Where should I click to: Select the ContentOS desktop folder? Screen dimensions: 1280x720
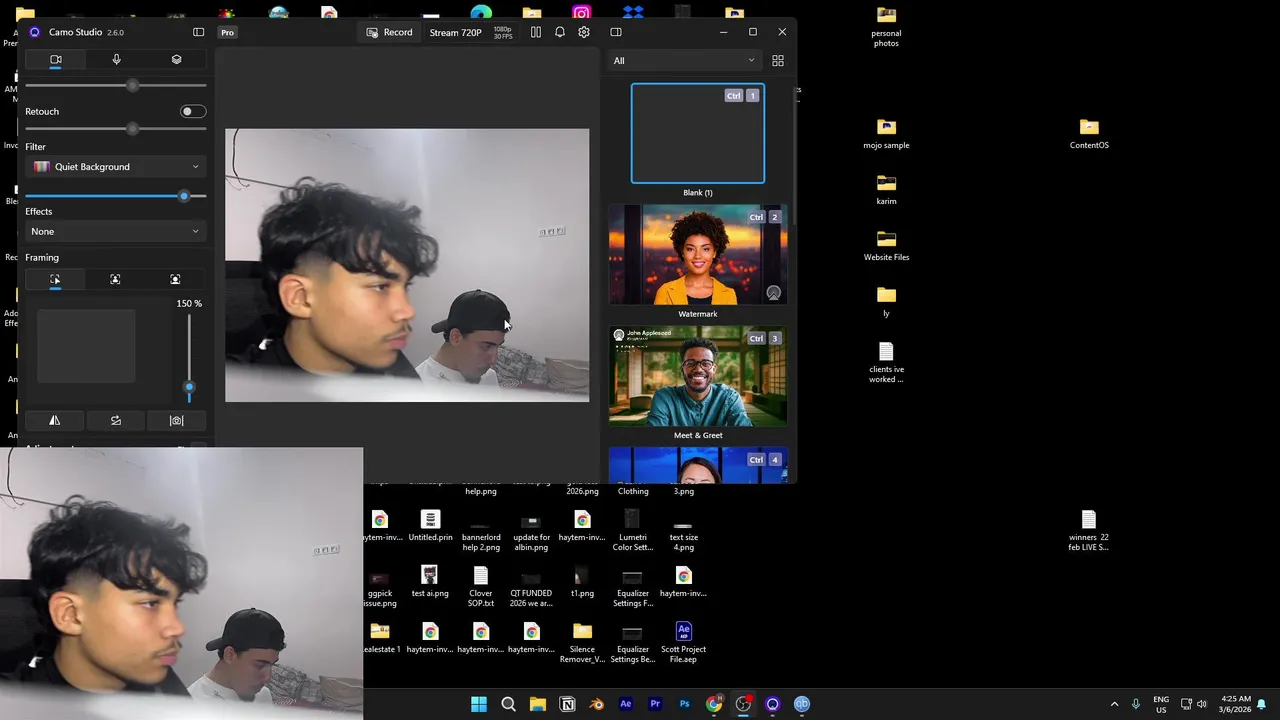pyautogui.click(x=1089, y=134)
